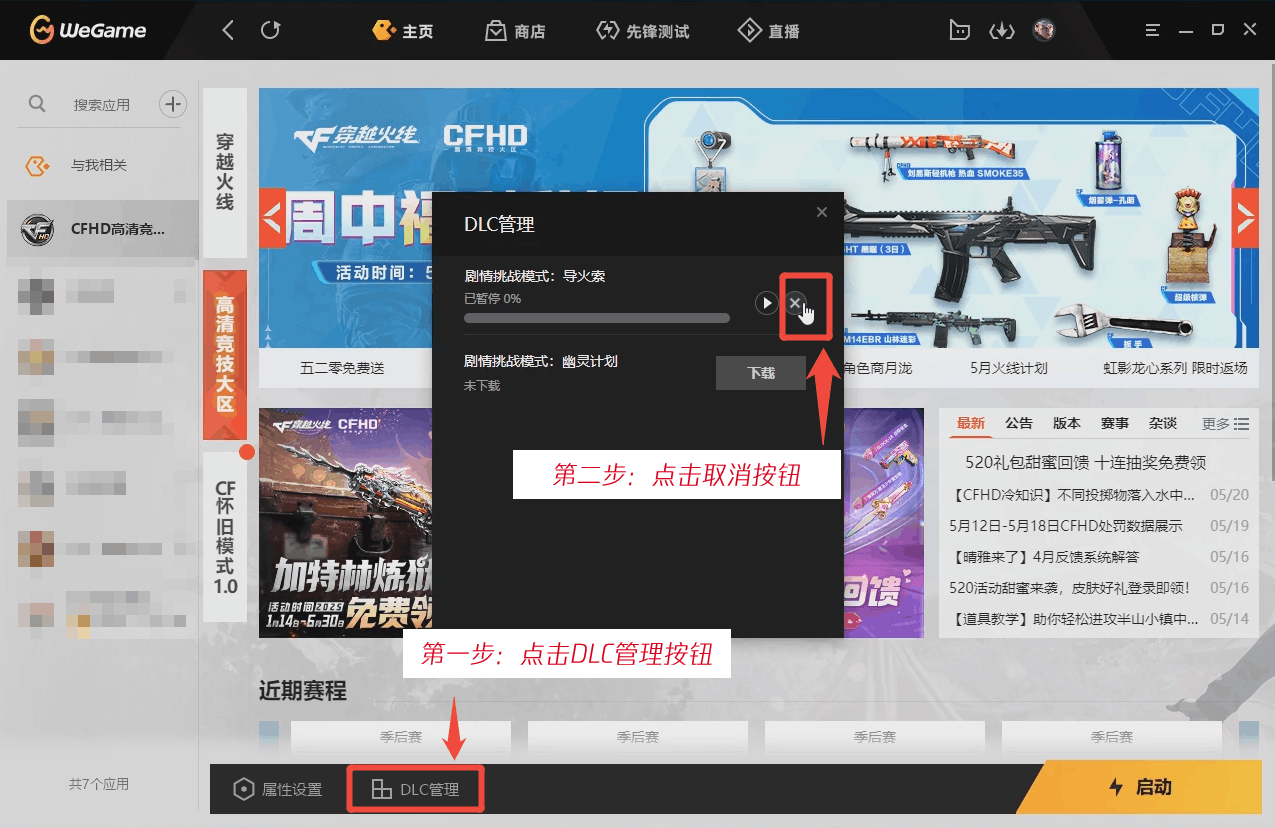This screenshot has width=1275, height=828.
Task: Select the 版本 news tab
Action: pyautogui.click(x=1067, y=423)
